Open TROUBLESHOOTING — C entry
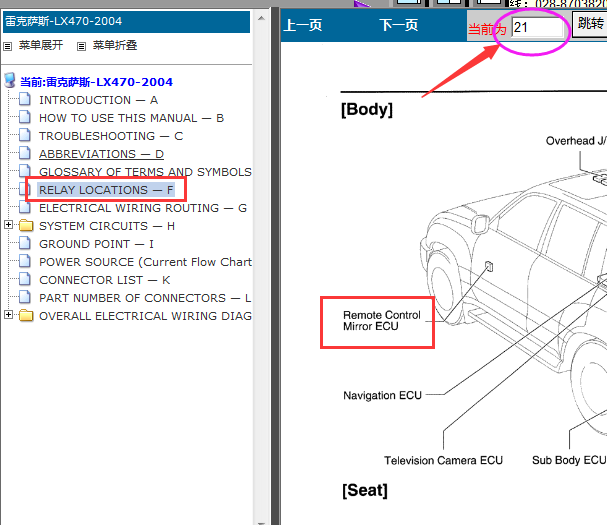The width and height of the screenshot is (607, 525). click(111, 136)
